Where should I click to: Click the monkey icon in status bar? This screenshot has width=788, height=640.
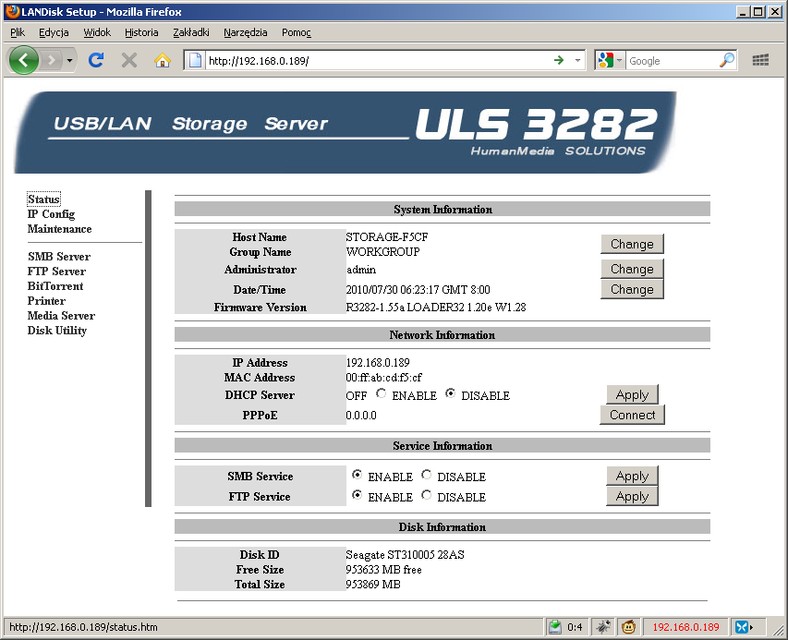click(x=630, y=627)
